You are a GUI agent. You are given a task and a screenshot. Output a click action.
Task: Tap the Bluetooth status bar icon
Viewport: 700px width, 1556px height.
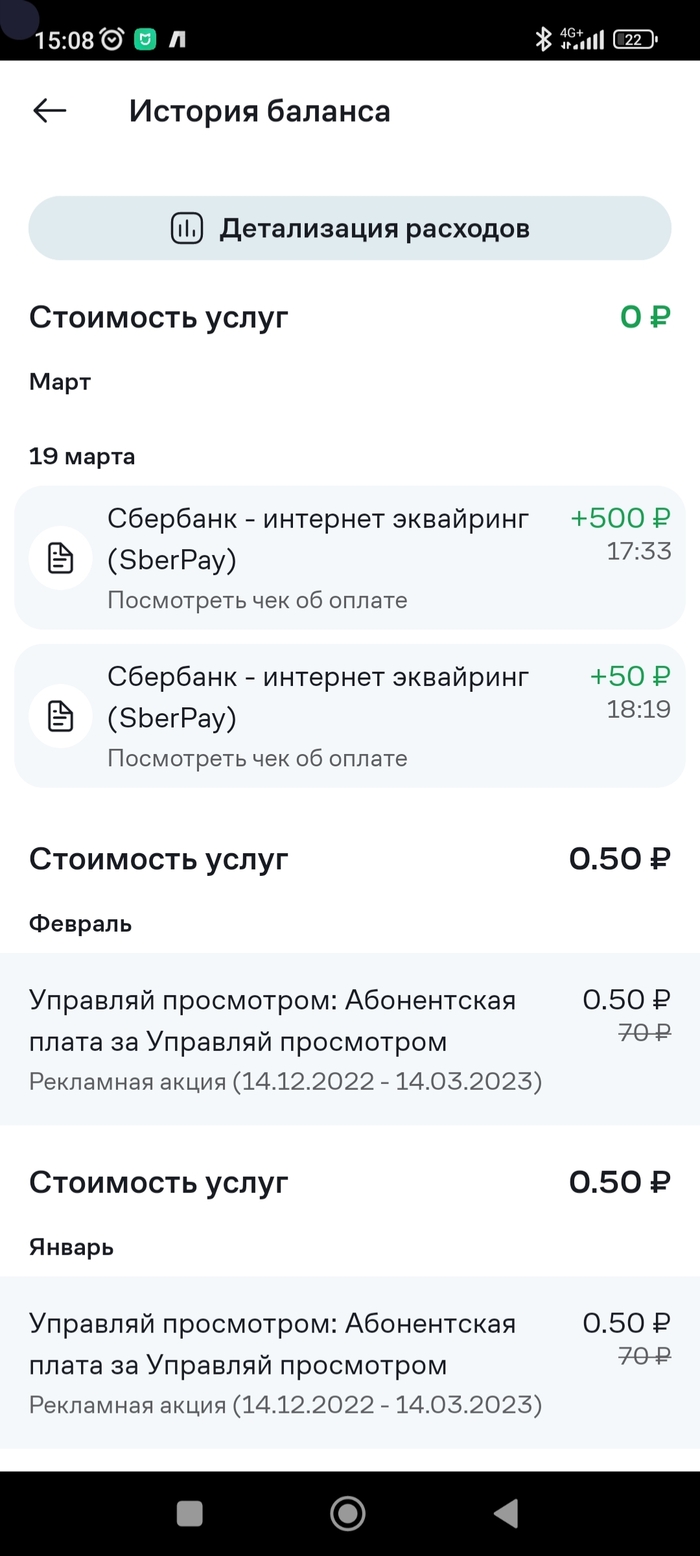(543, 40)
